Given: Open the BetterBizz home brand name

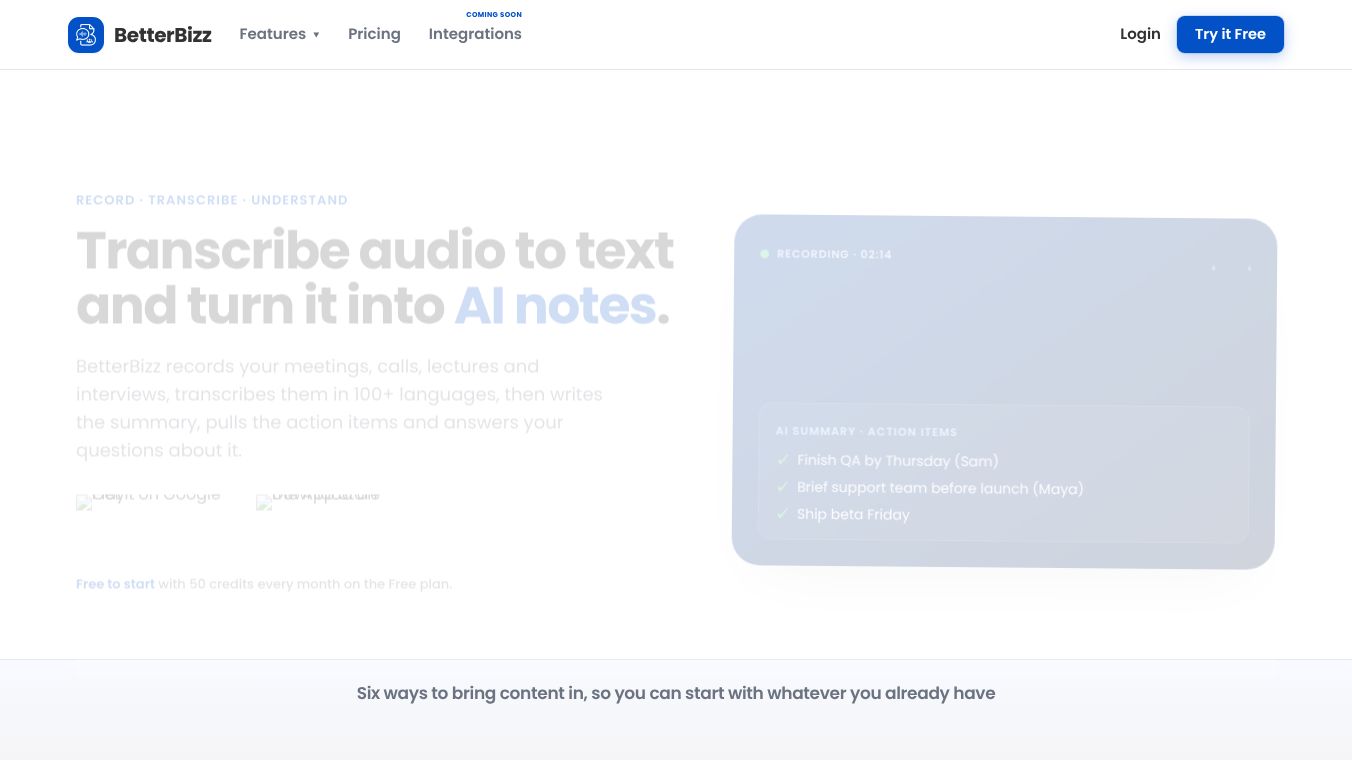Looking at the screenshot, I should 163,35.
